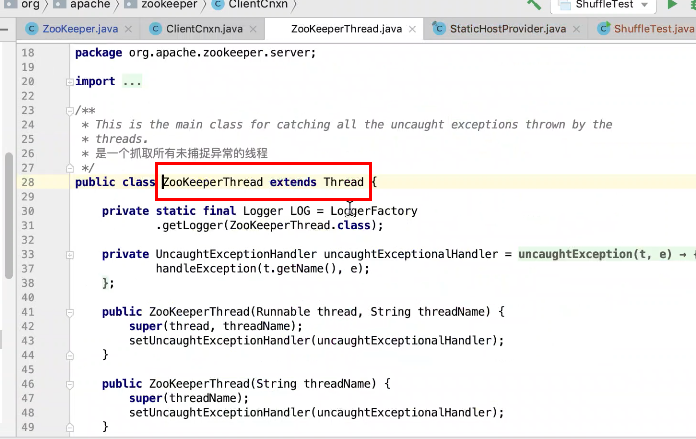Screen dimensions: 696x439
Task: Click line number 28 in the gutter
Action: (x=28, y=182)
